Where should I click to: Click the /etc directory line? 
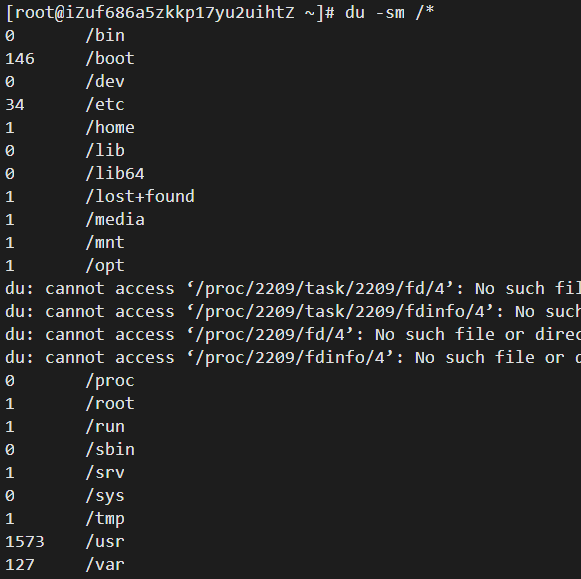65,104
